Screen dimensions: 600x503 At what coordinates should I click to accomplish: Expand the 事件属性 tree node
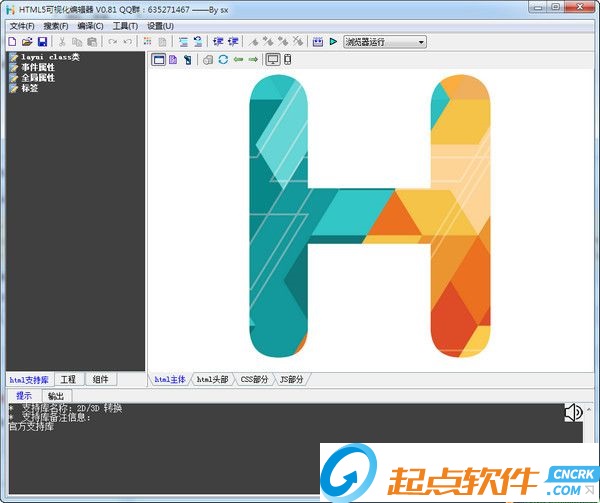point(37,67)
